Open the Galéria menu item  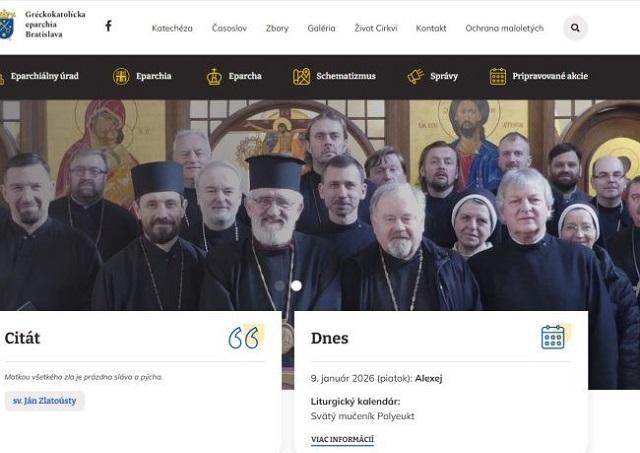[x=321, y=28]
